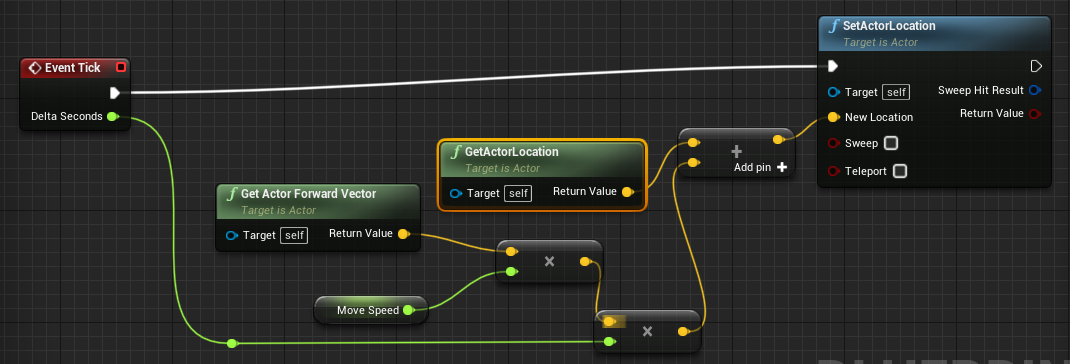Click SetActorLocation Return Value pin
The width and height of the screenshot is (1070, 364).
click(x=1035, y=113)
